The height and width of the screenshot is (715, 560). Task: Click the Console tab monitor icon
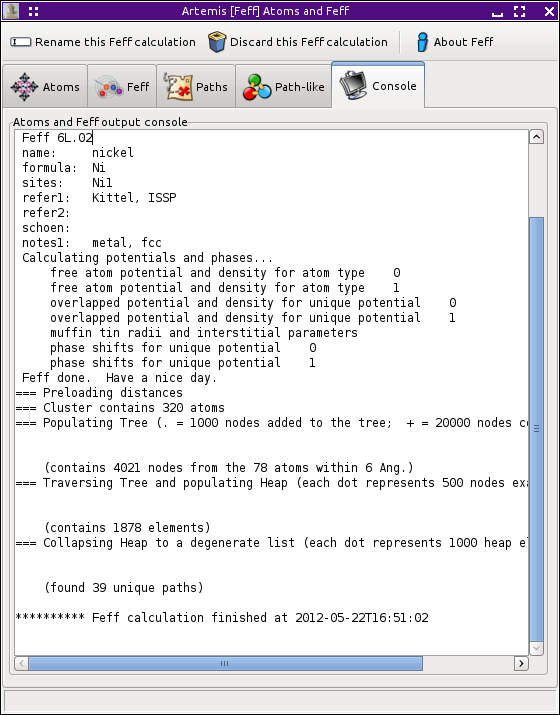353,85
